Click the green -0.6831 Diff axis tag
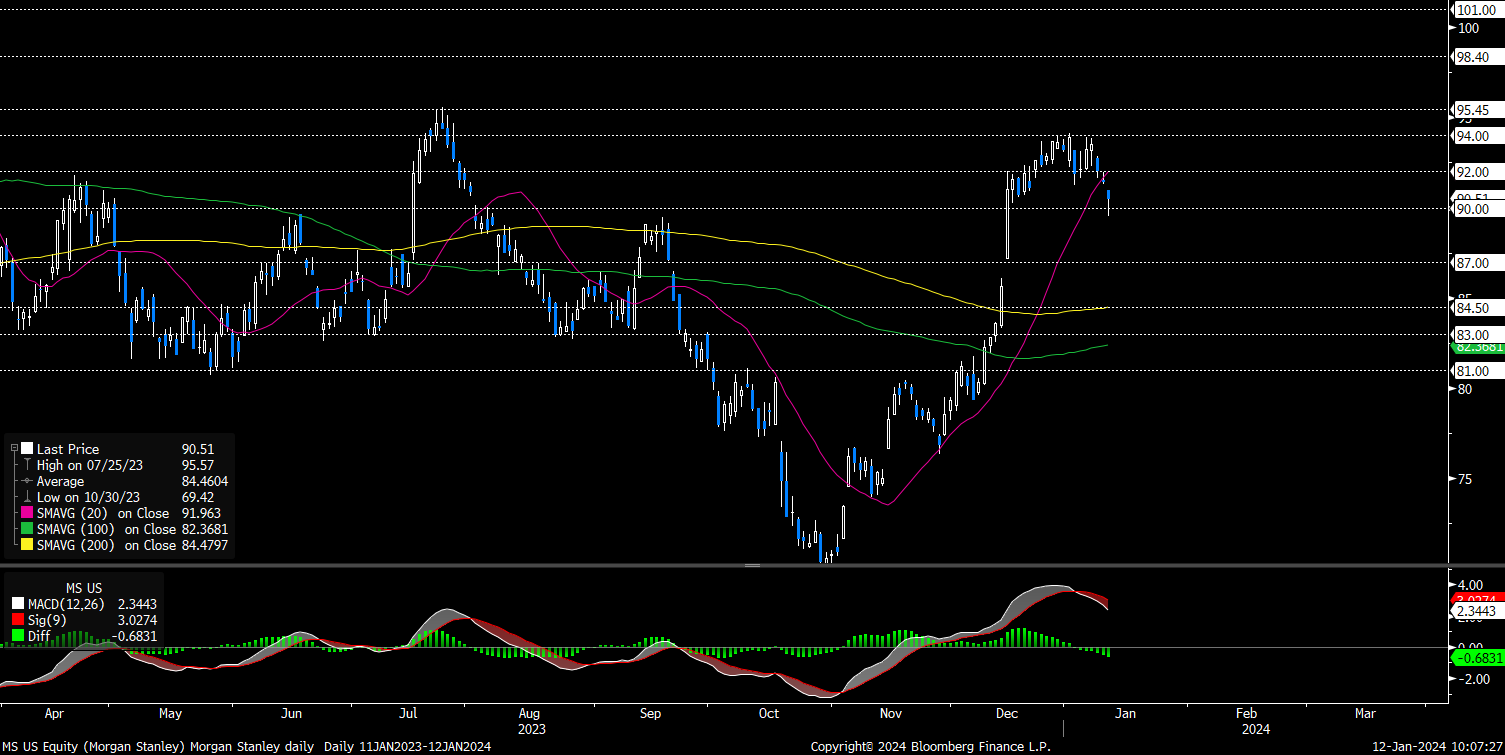This screenshot has width=1505, height=755. [x=1478, y=657]
